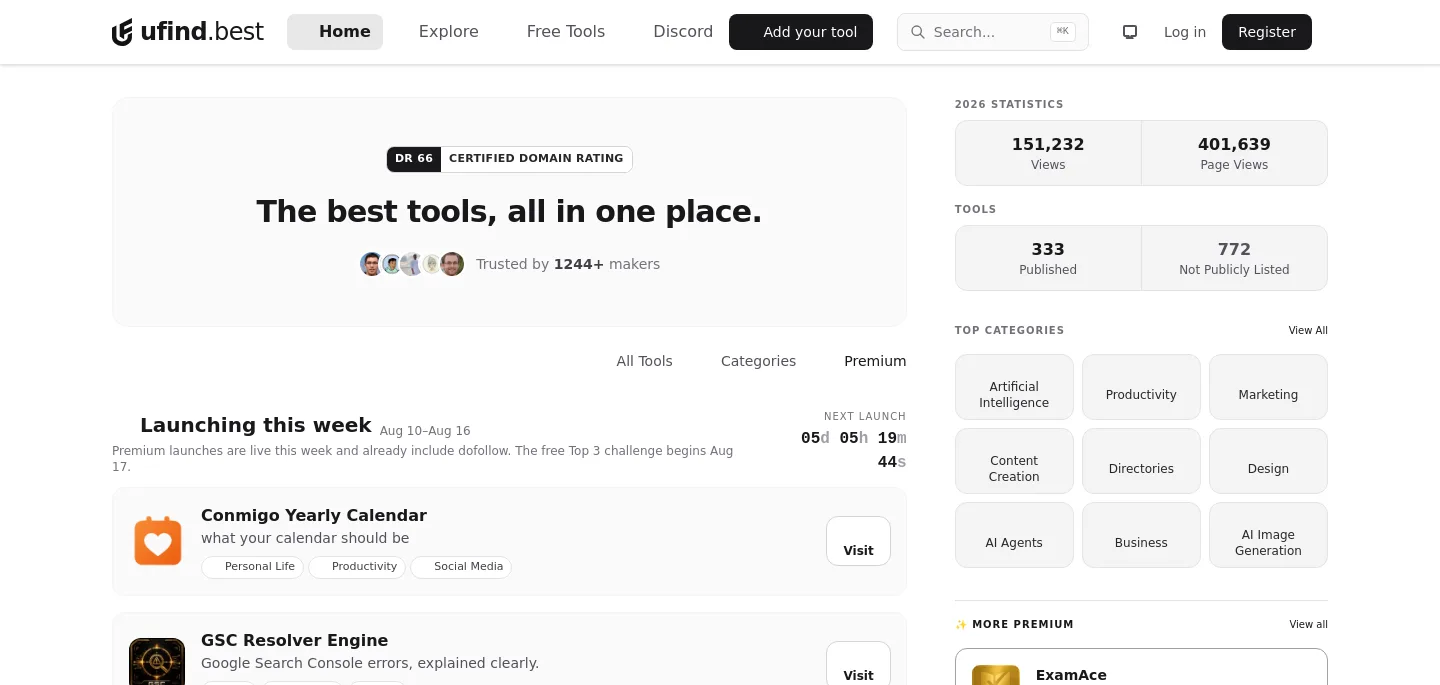Screen dimensions: 1440x685
Task: Click View All for top categories
Action: coord(1308,331)
